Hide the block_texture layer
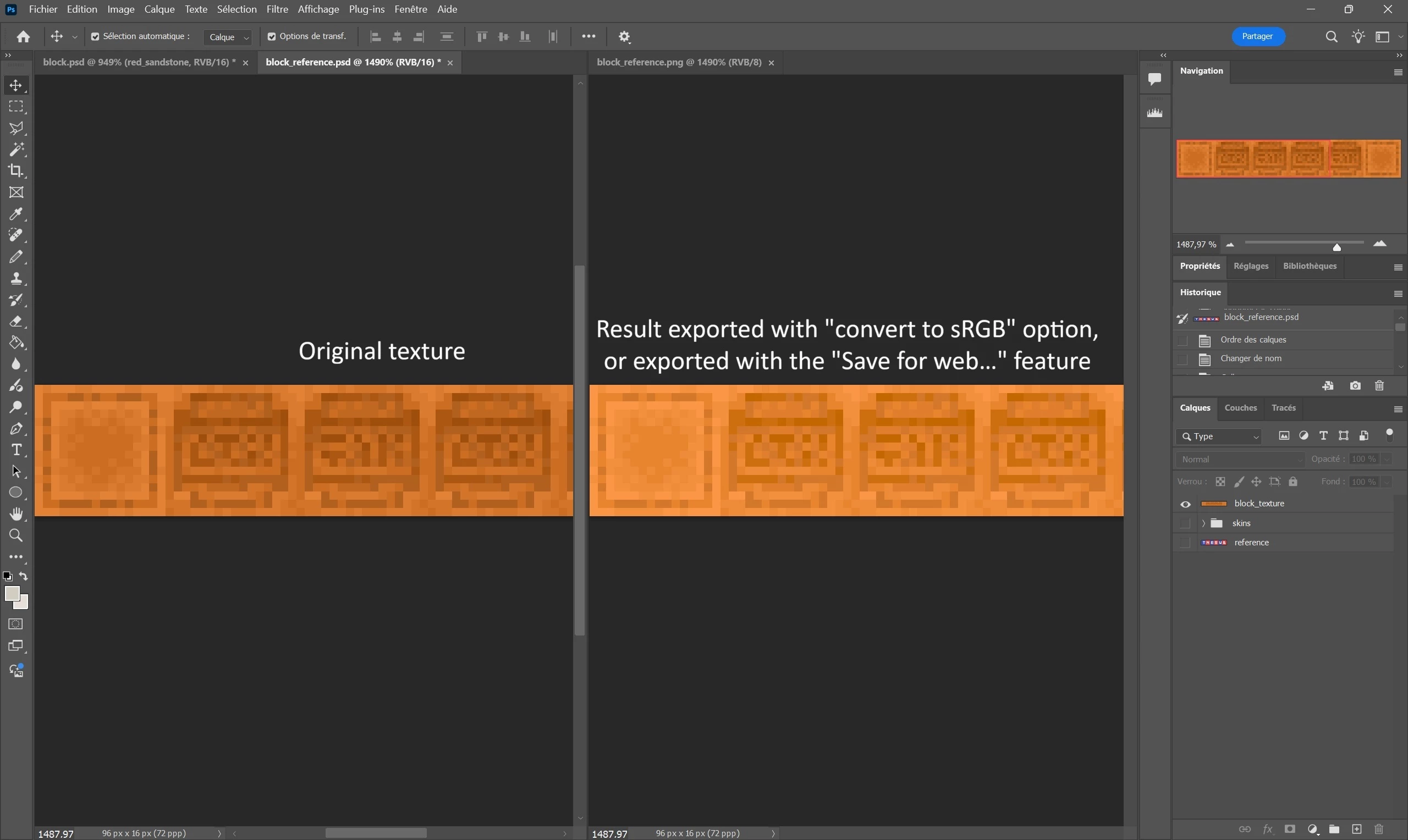 pyautogui.click(x=1185, y=504)
